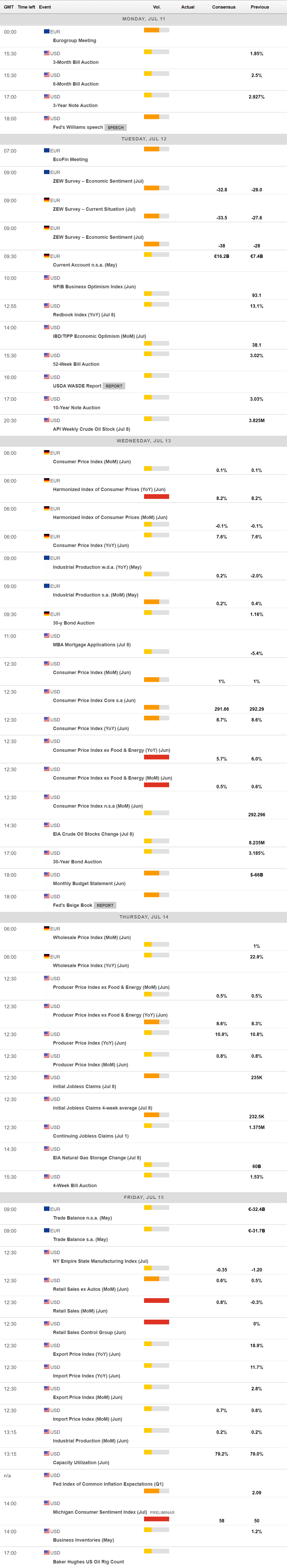Click the Wednesday, Jul 13 date header
This screenshot has width=287, height=1568.
point(144,441)
